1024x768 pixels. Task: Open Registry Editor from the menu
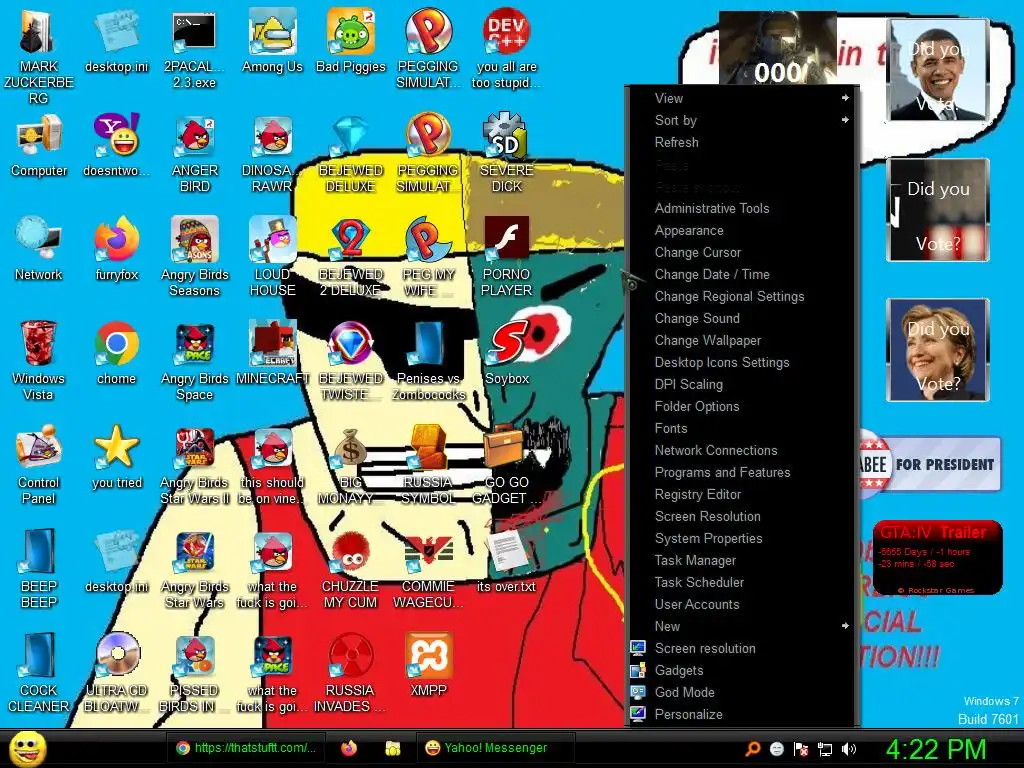click(x=742, y=494)
